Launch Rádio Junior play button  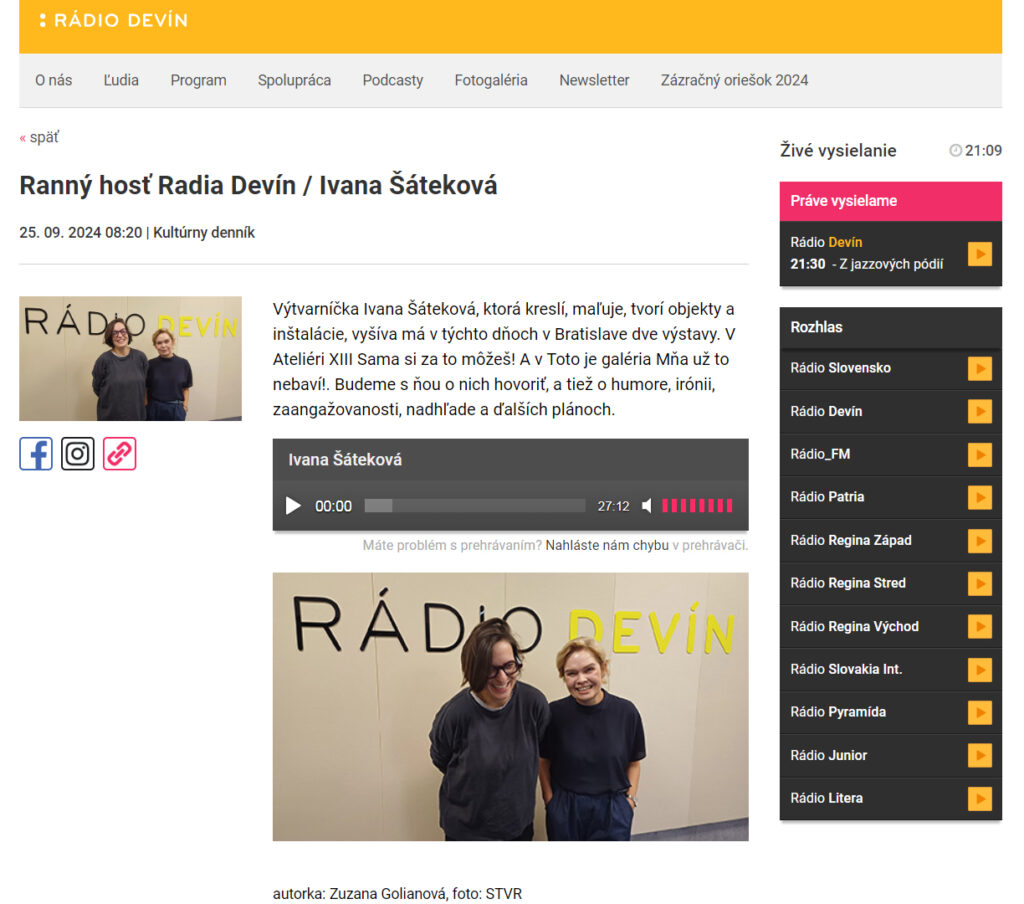coord(979,756)
